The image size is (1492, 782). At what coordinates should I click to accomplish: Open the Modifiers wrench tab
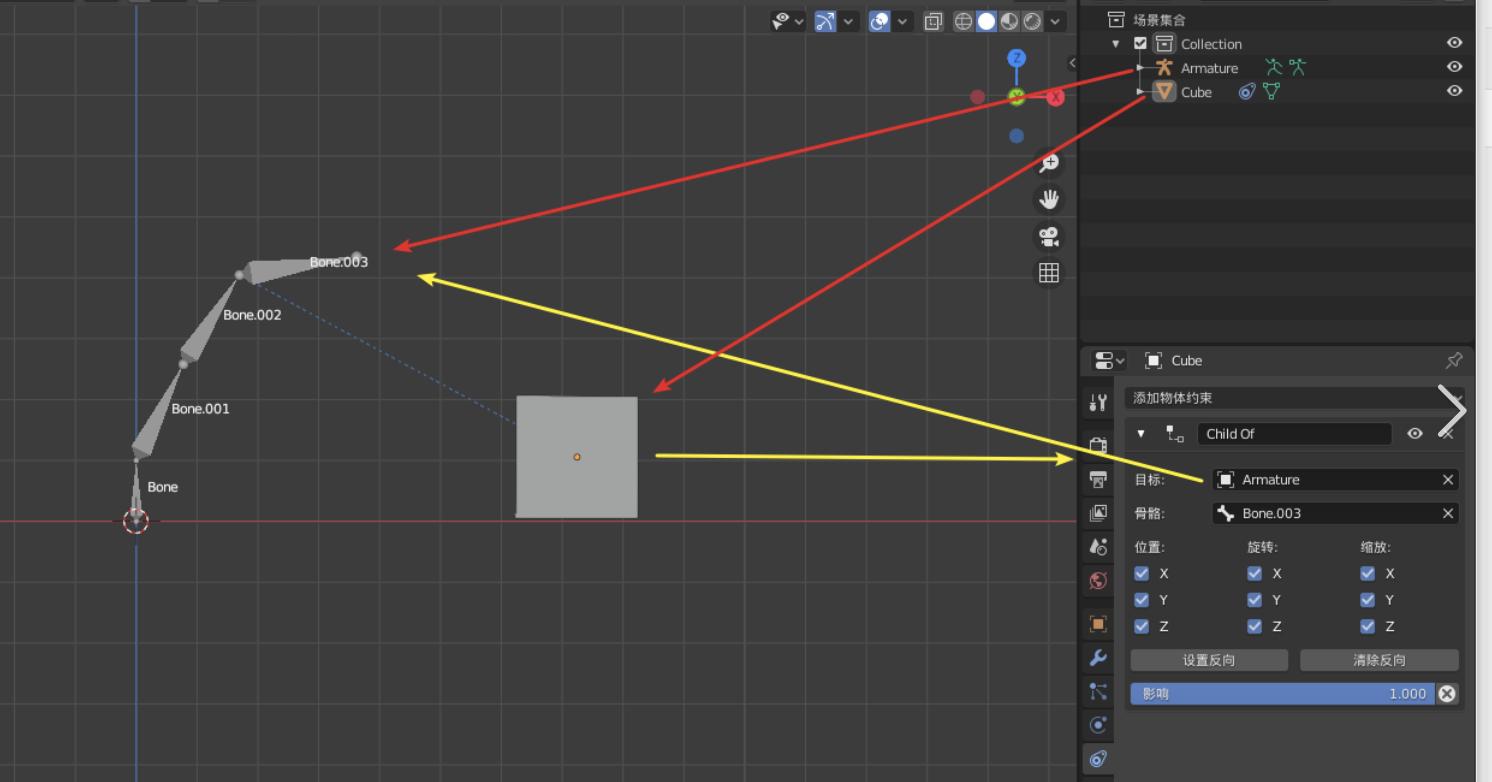(1098, 658)
